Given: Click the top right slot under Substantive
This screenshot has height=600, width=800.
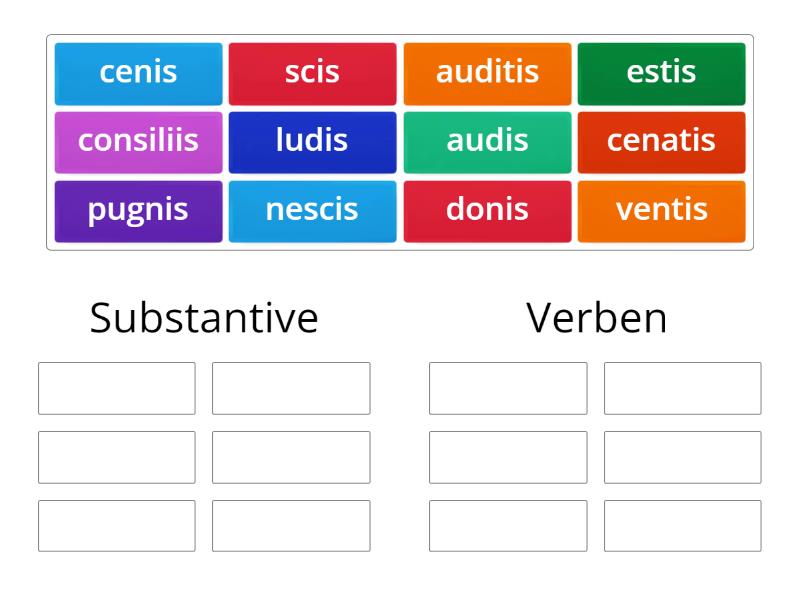Looking at the screenshot, I should coord(290,388).
